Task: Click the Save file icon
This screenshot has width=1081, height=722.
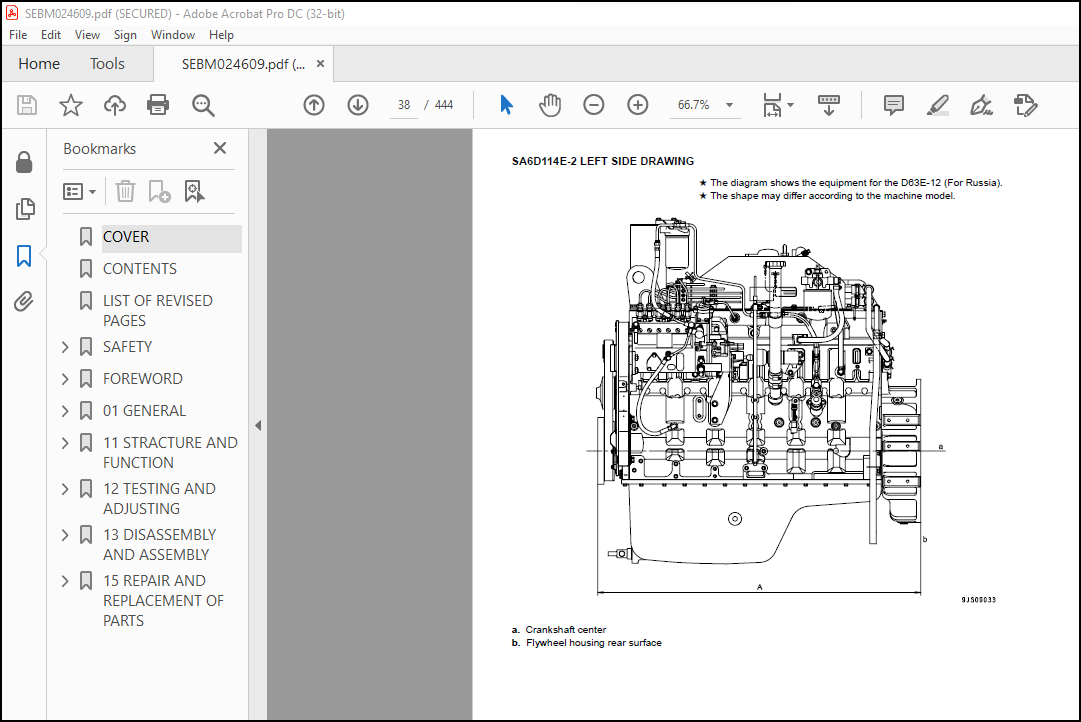Action: (x=27, y=105)
